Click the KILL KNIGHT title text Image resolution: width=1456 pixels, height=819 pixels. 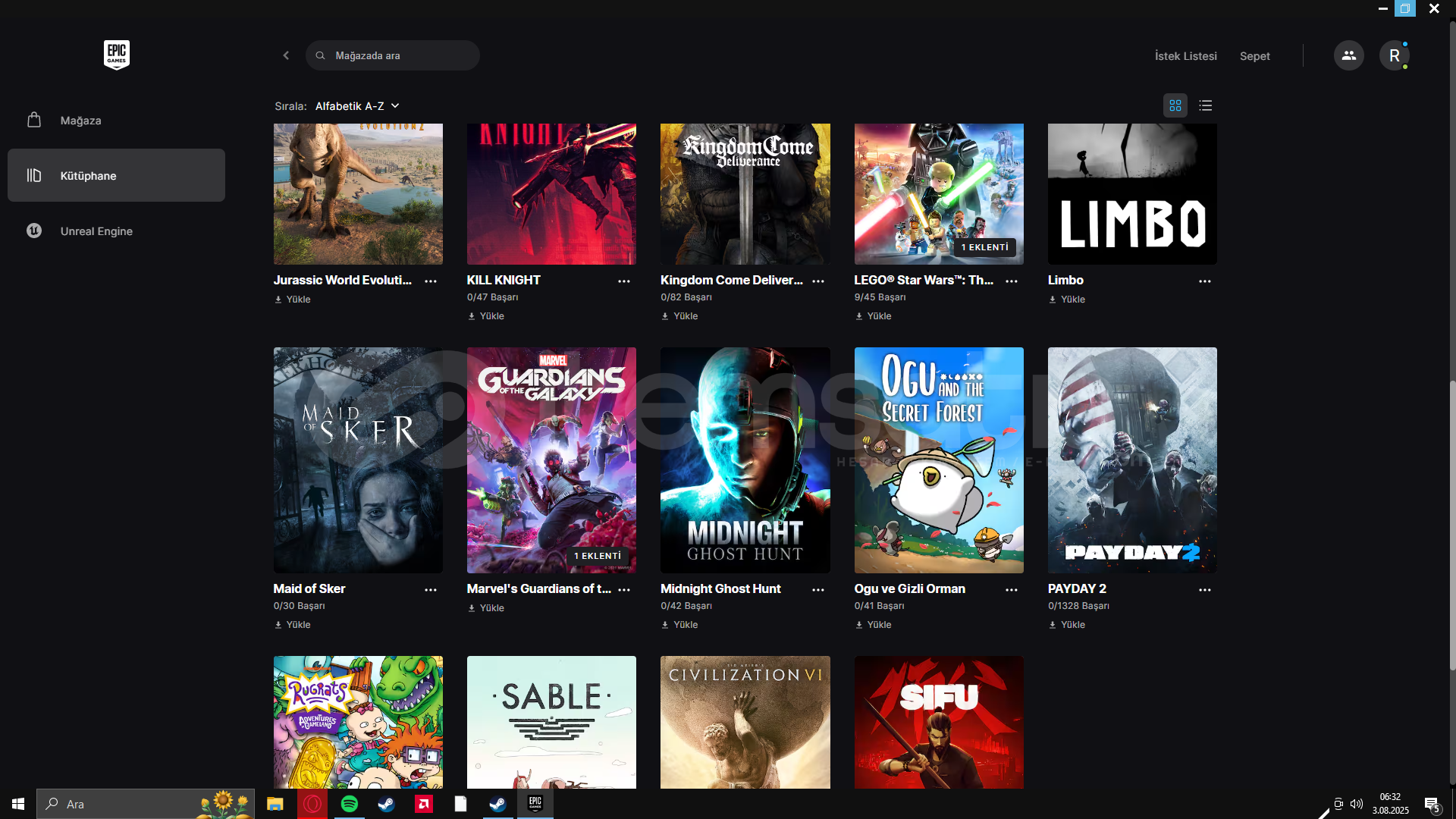click(504, 280)
